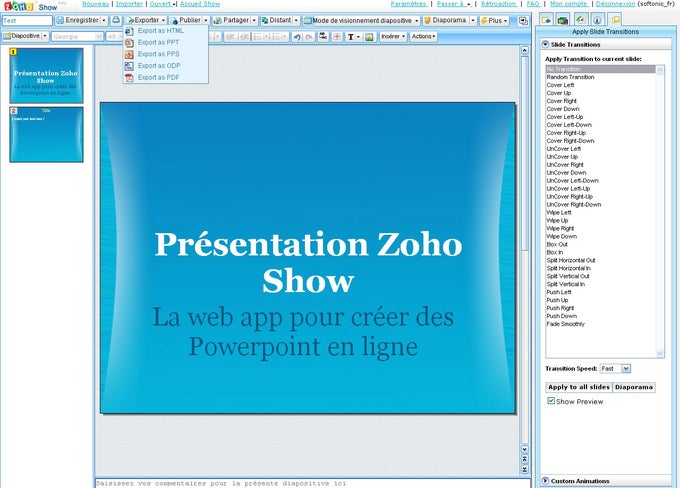The width and height of the screenshot is (680, 488).
Task: Start the Diaporama from the top toolbar
Action: [x=445, y=20]
